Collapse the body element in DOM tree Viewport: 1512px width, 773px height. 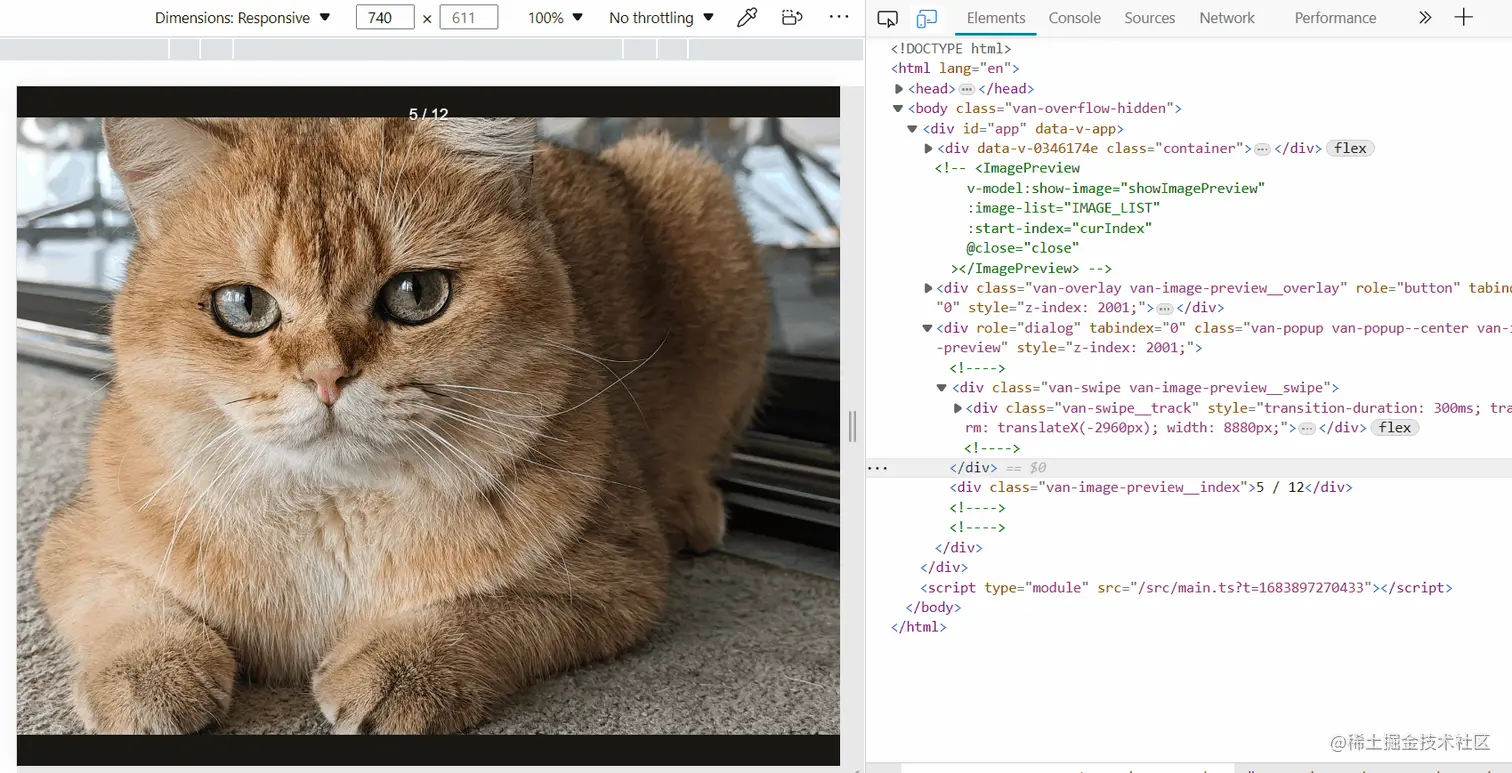897,107
